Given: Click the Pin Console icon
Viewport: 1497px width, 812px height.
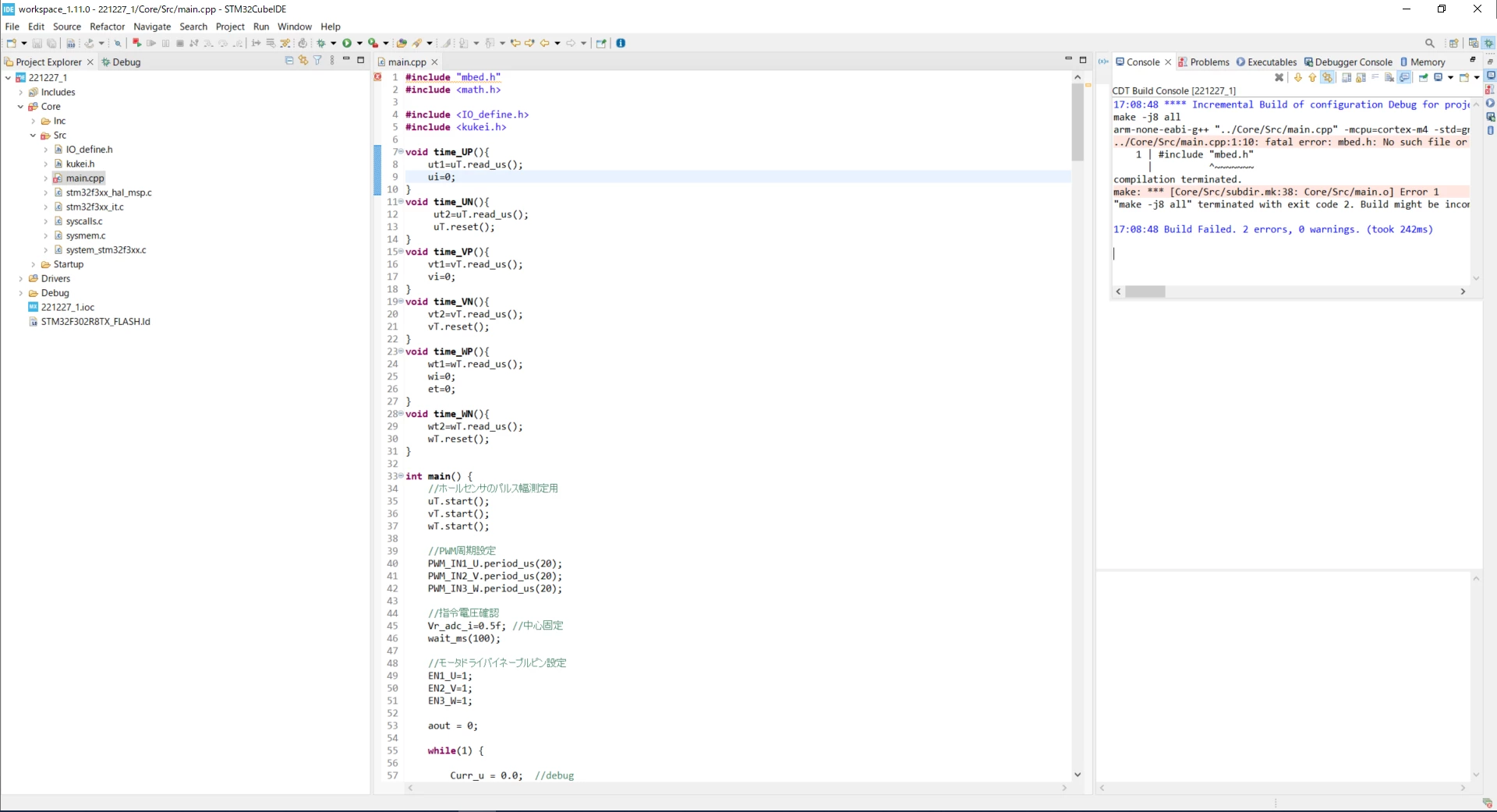Looking at the screenshot, I should point(1423,77).
